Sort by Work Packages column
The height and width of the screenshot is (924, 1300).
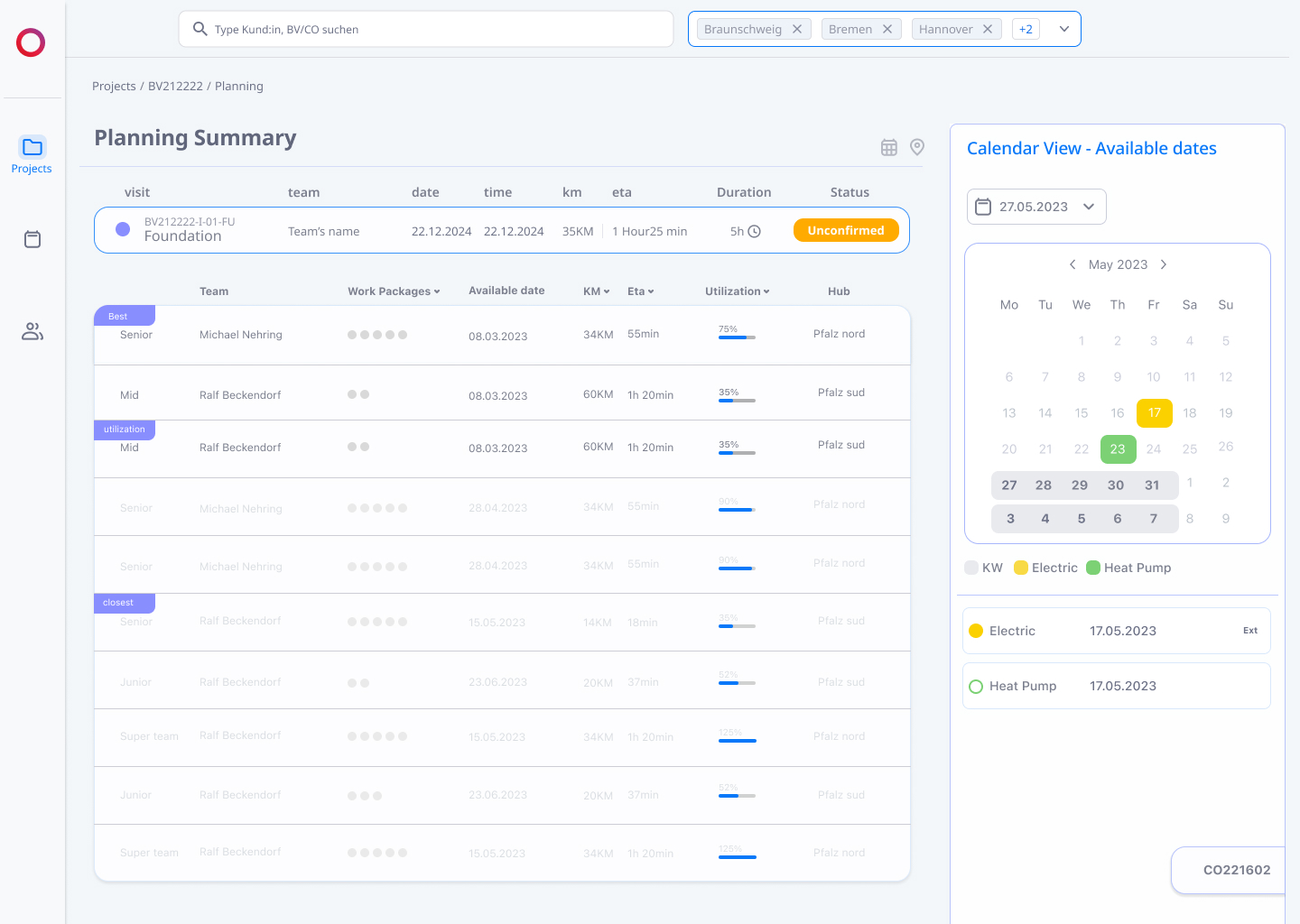tap(394, 291)
